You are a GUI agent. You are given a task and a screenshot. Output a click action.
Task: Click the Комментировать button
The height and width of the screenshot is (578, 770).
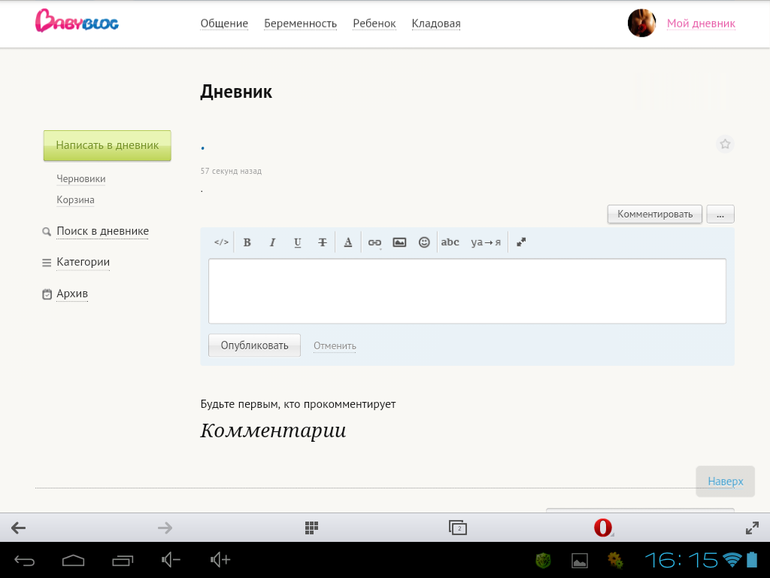655,214
